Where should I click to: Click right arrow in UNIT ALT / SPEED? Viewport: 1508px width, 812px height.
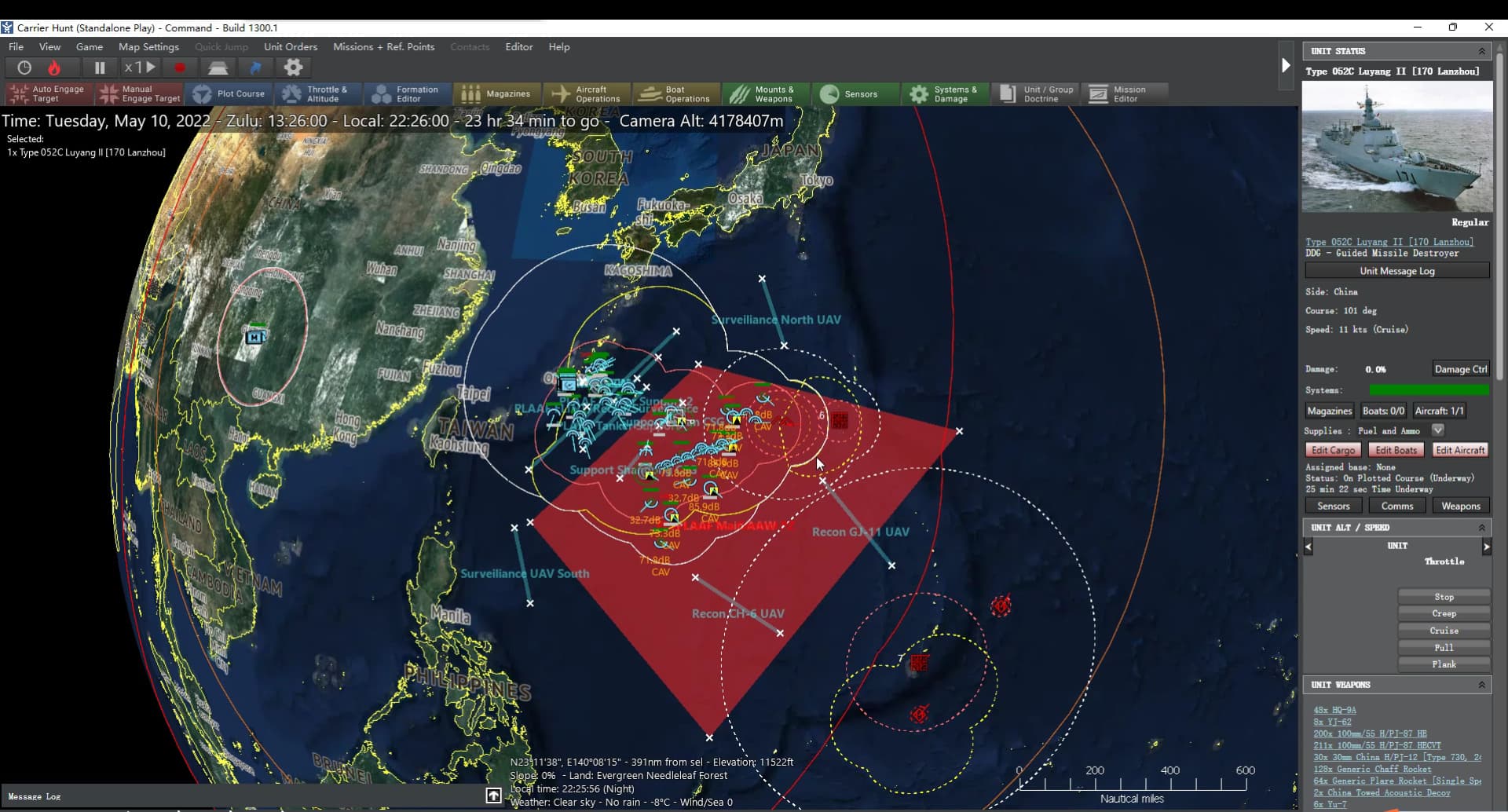1486,546
